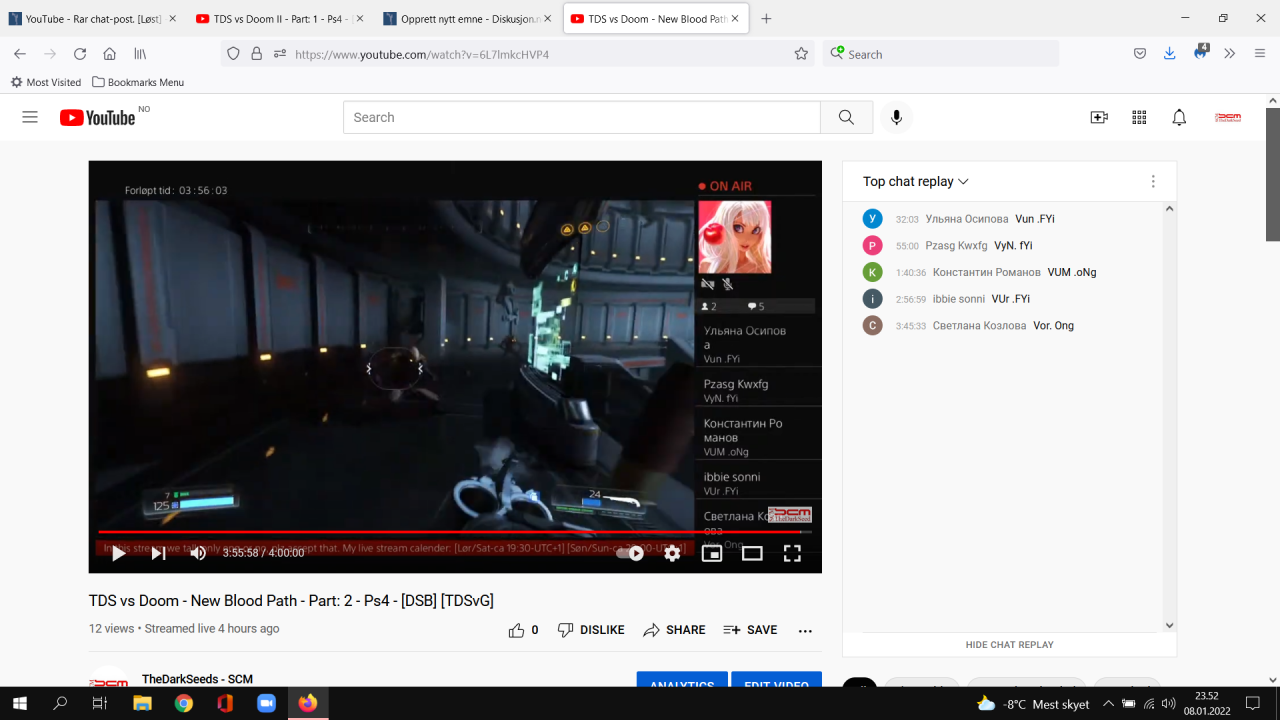
Task: Go to the YouTube home logo
Action: click(x=98, y=117)
